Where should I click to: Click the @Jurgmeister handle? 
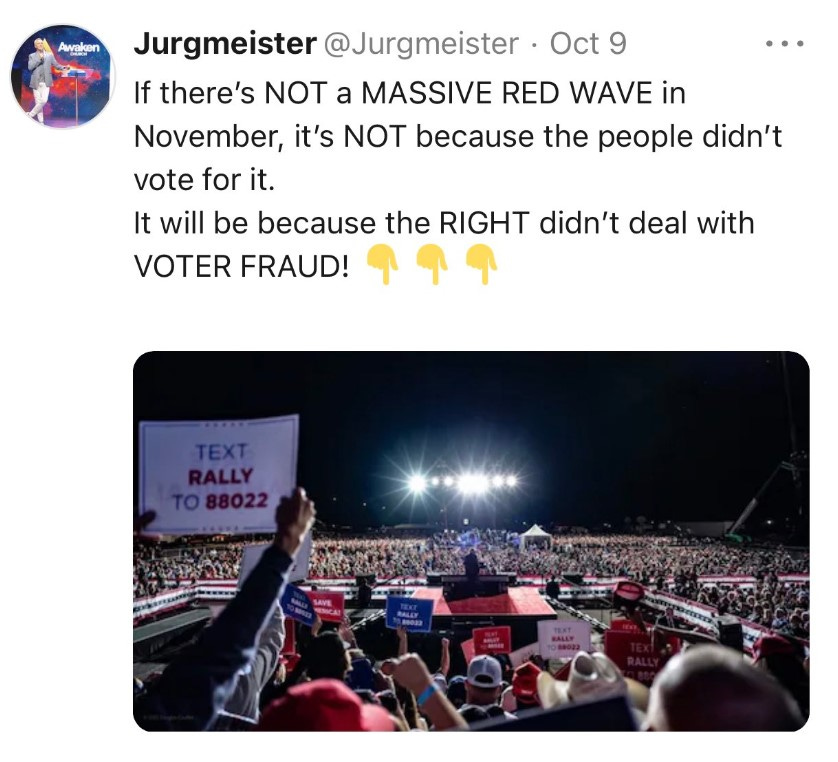[422, 44]
